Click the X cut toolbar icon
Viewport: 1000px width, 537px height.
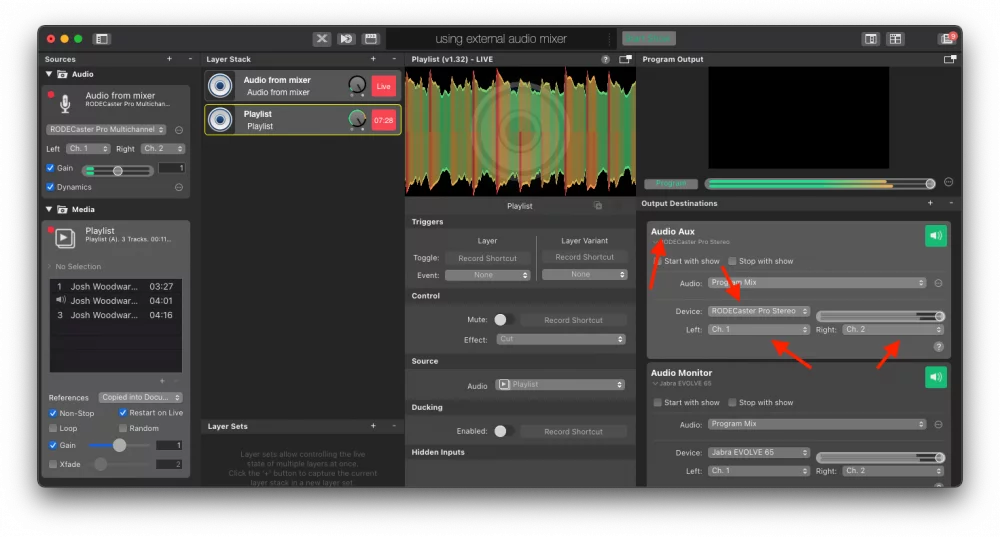[321, 39]
